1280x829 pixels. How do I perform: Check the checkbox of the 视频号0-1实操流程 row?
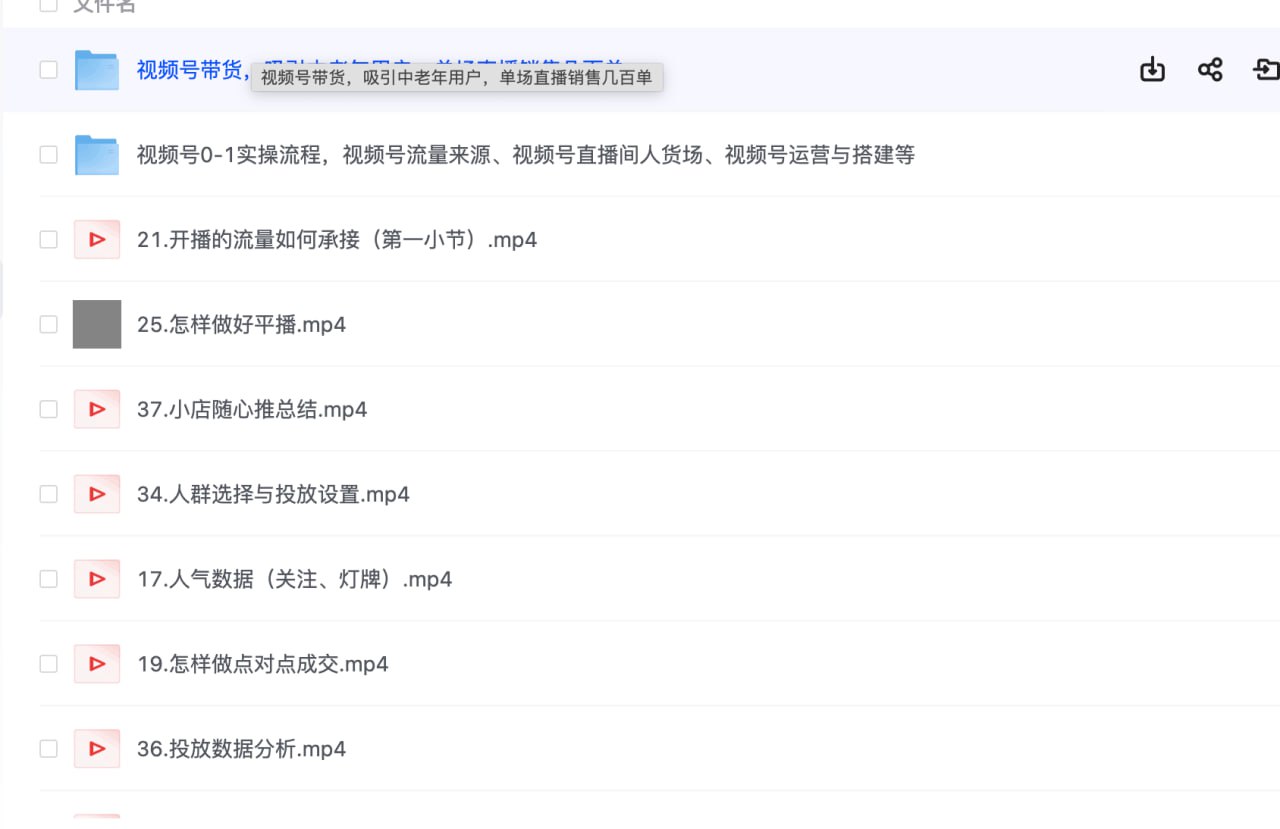(x=47, y=155)
